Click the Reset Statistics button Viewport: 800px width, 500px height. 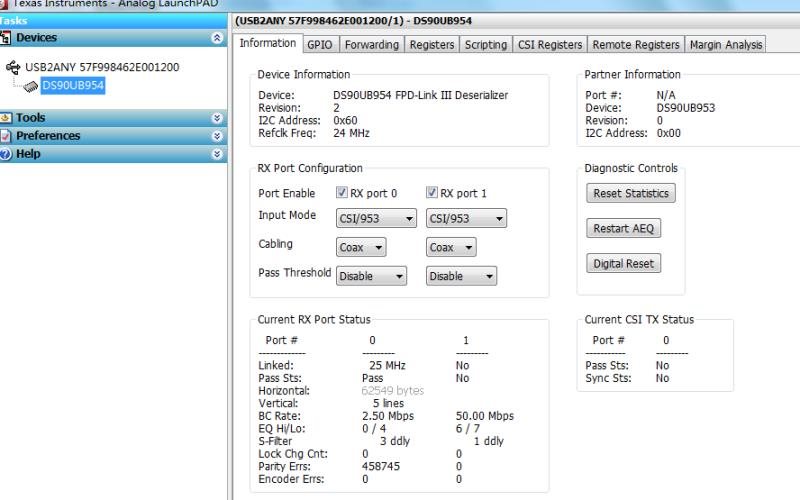(x=631, y=193)
